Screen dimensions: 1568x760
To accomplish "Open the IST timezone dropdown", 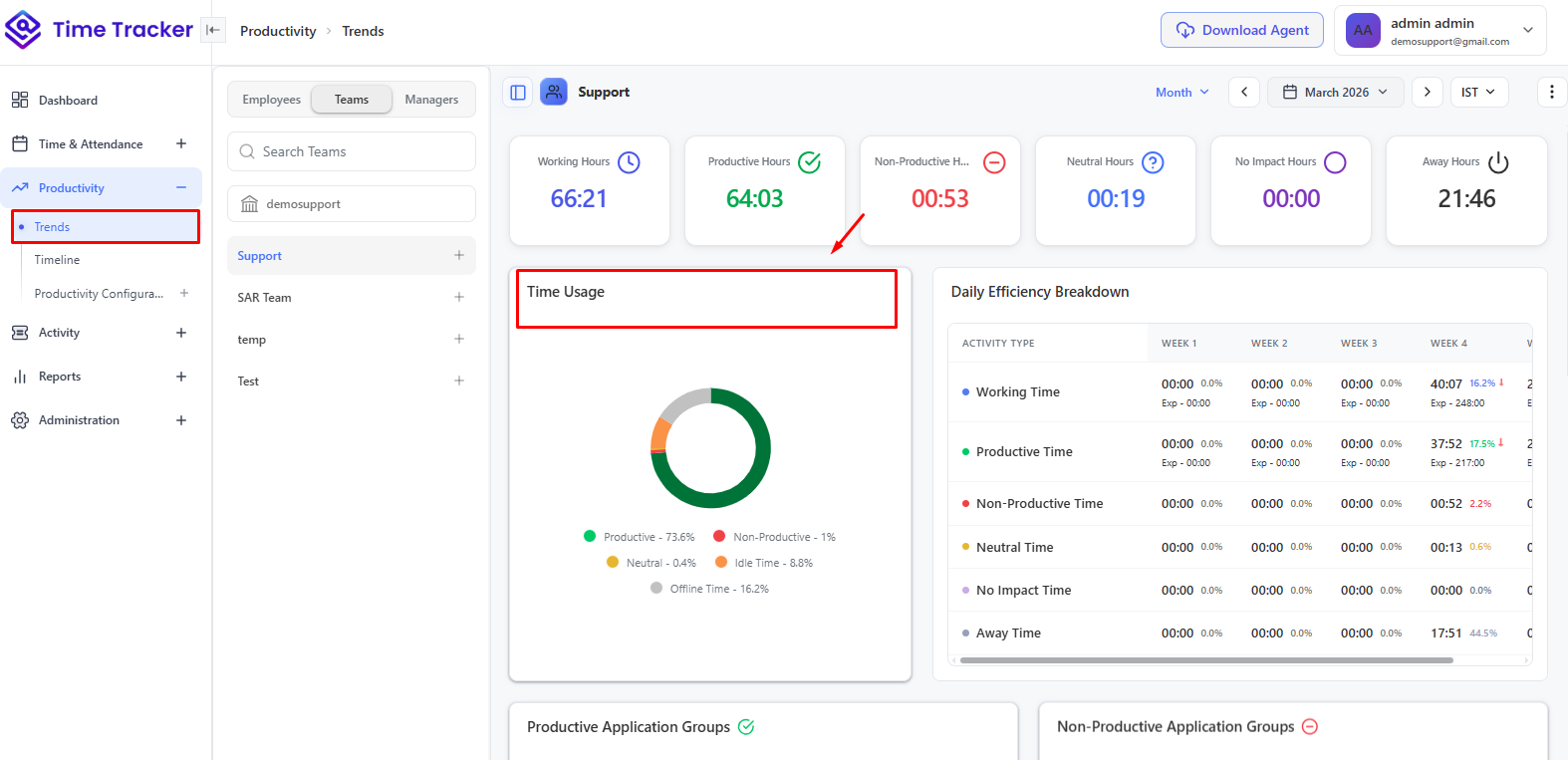I will 1479,92.
